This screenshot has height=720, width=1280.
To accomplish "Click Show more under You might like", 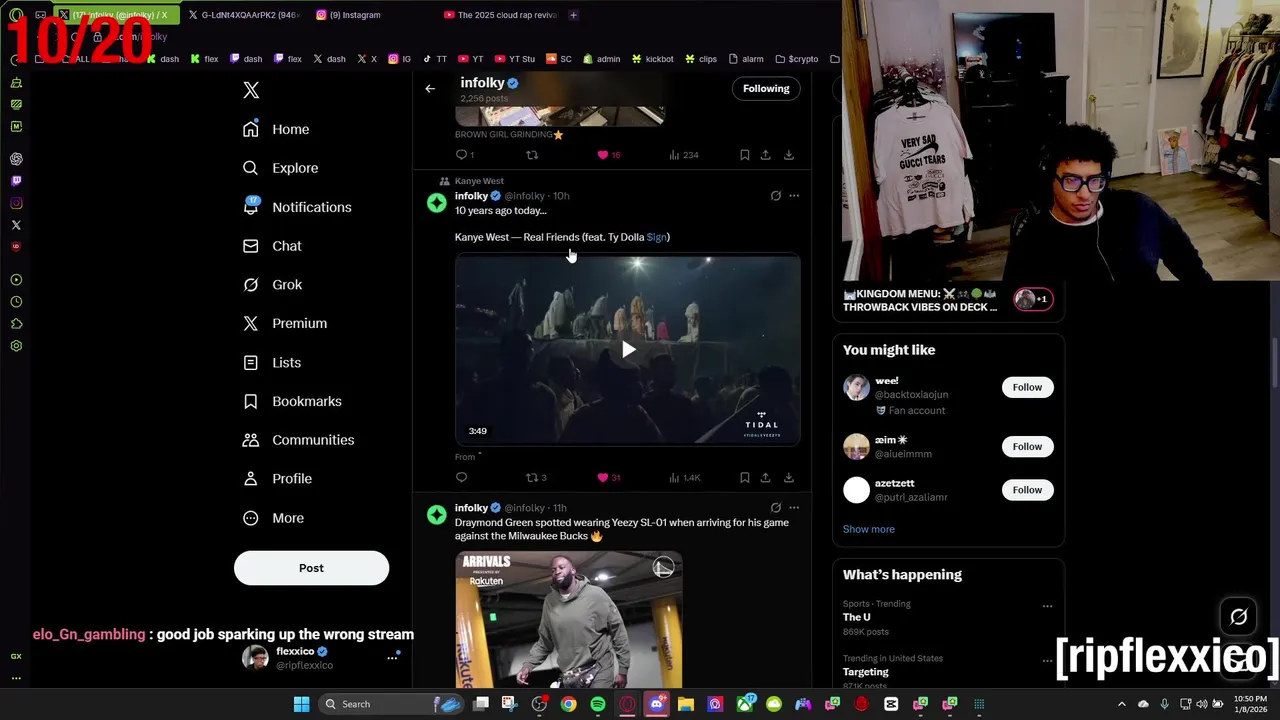I will pos(868,529).
